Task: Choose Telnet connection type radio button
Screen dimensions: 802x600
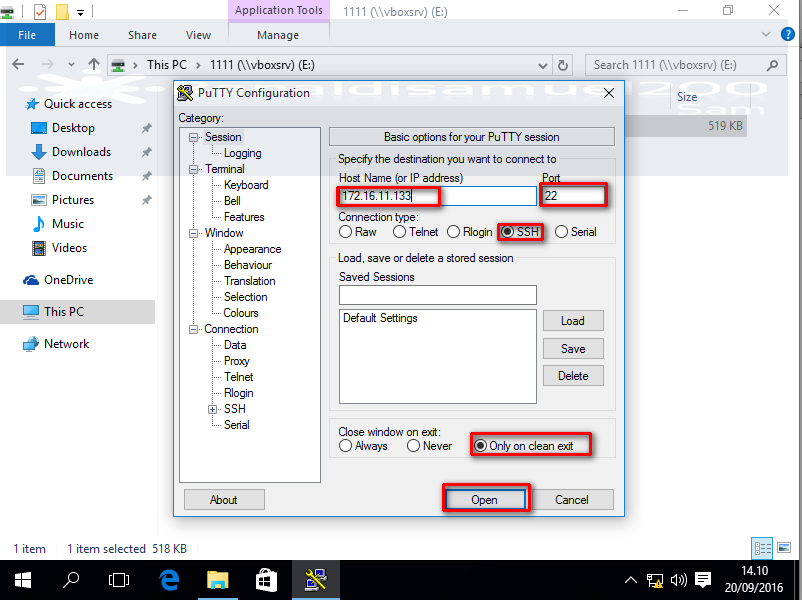Action: [x=399, y=232]
